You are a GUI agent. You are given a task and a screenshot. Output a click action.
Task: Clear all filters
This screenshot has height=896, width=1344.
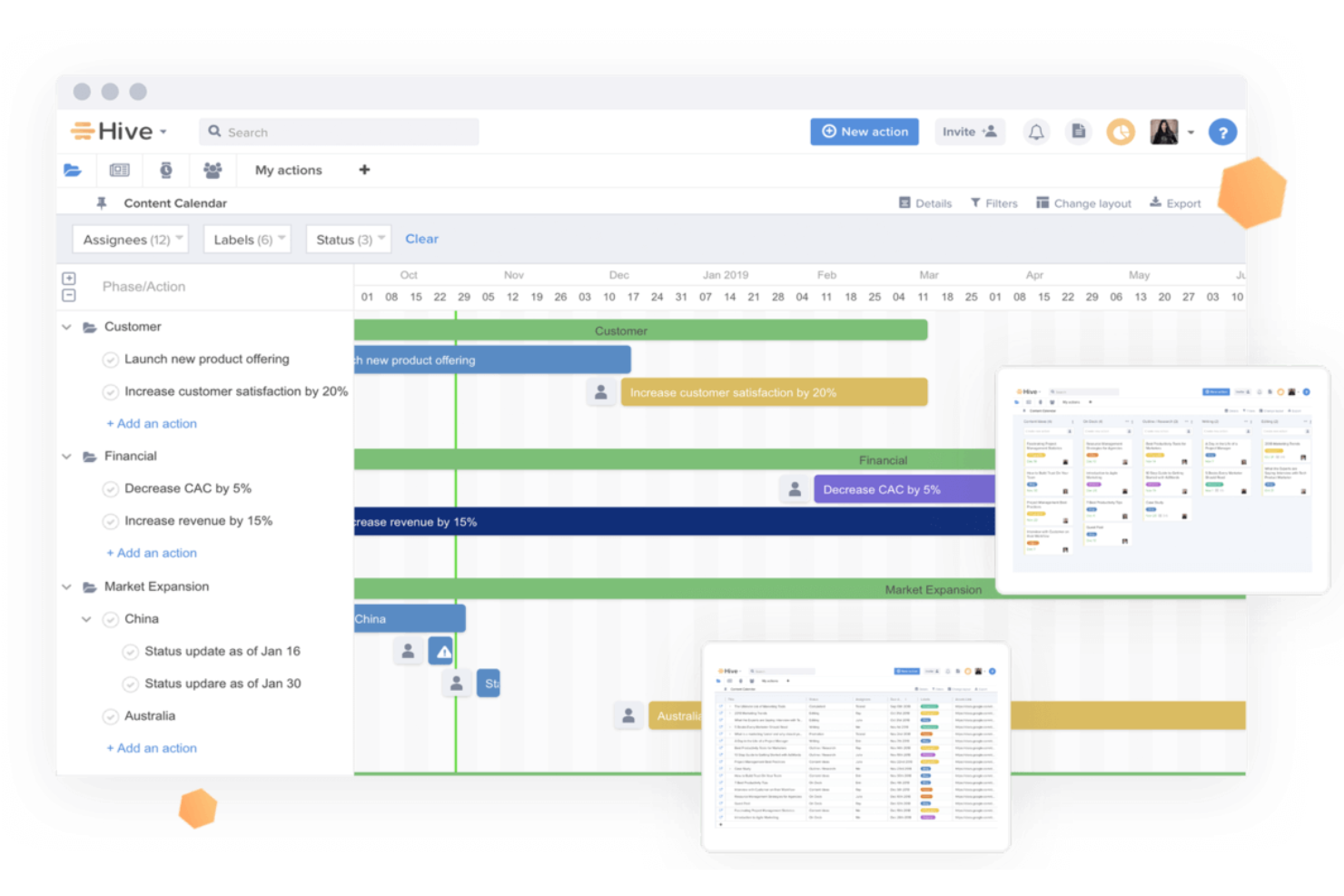(421, 239)
